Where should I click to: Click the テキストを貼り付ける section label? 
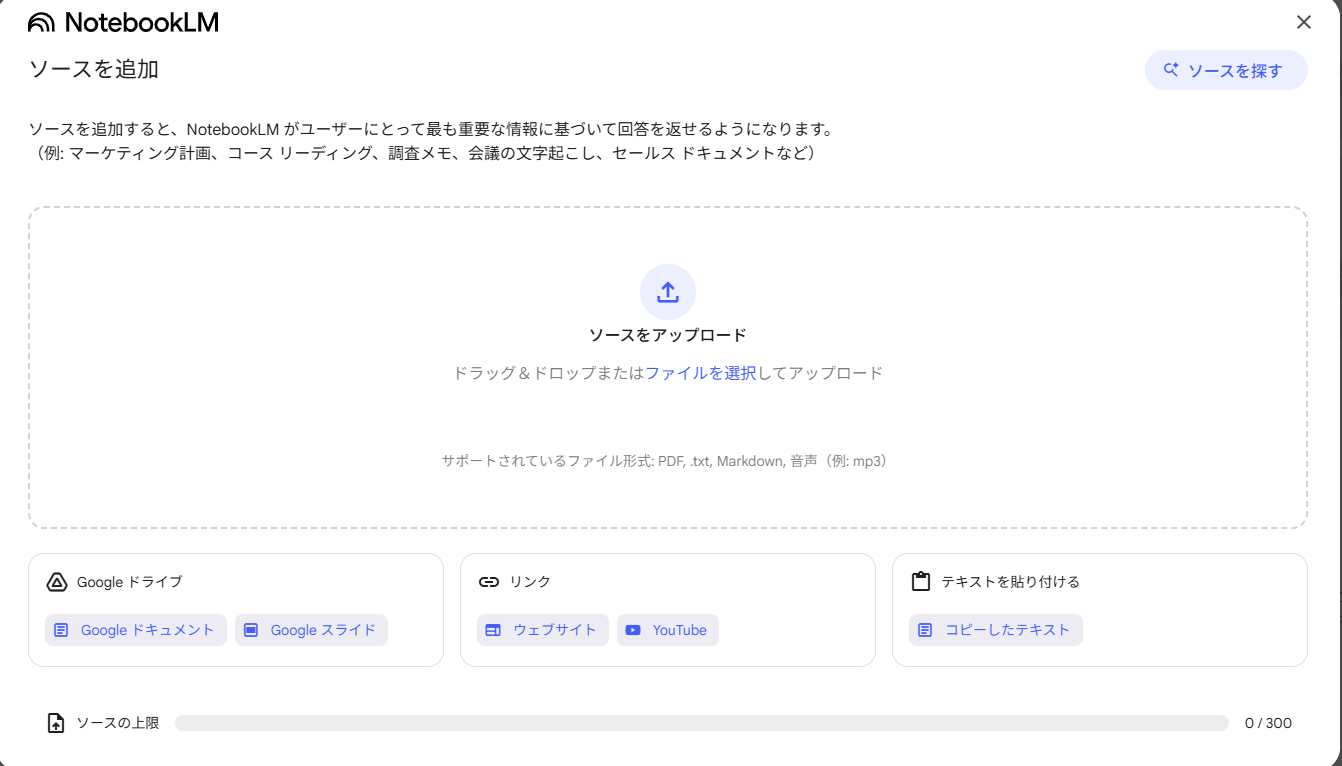point(1010,582)
